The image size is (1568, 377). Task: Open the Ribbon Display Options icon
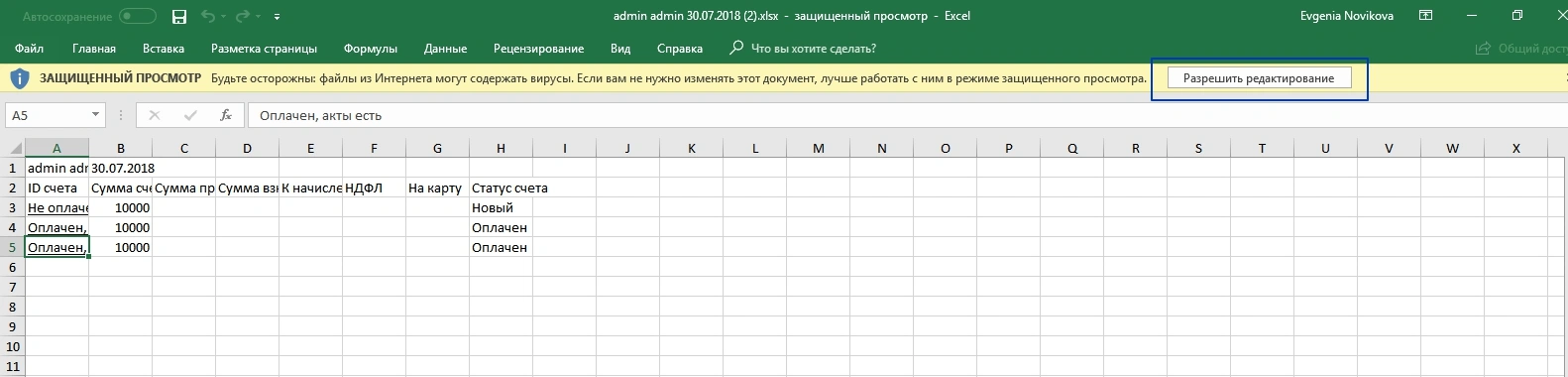(1425, 16)
